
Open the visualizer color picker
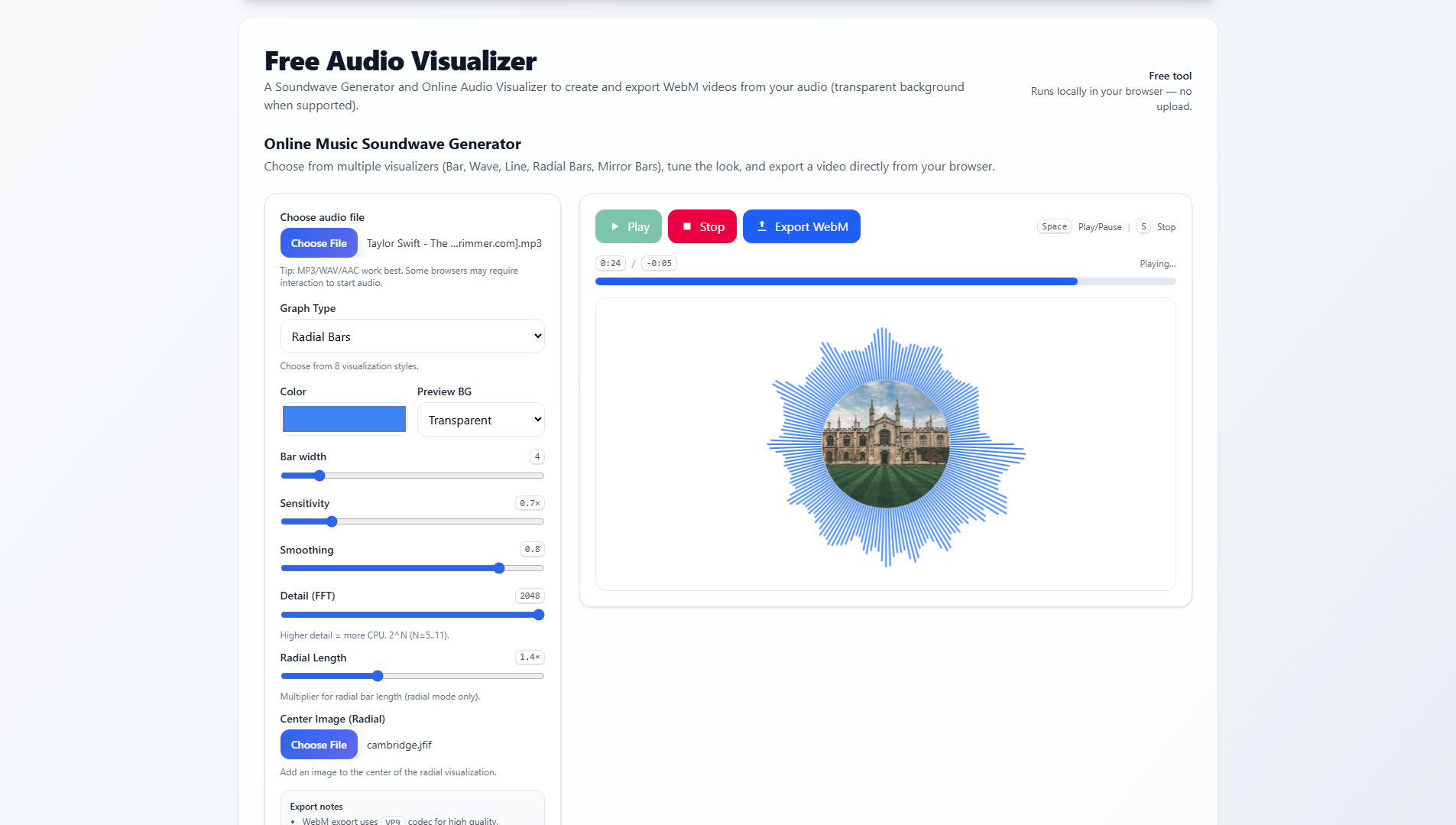pyautogui.click(x=343, y=419)
